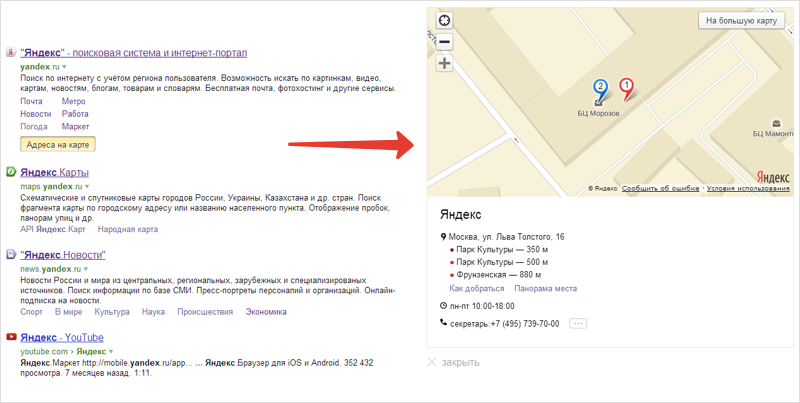Open dropdown arrow next to maps.yandex.ru

point(87,187)
